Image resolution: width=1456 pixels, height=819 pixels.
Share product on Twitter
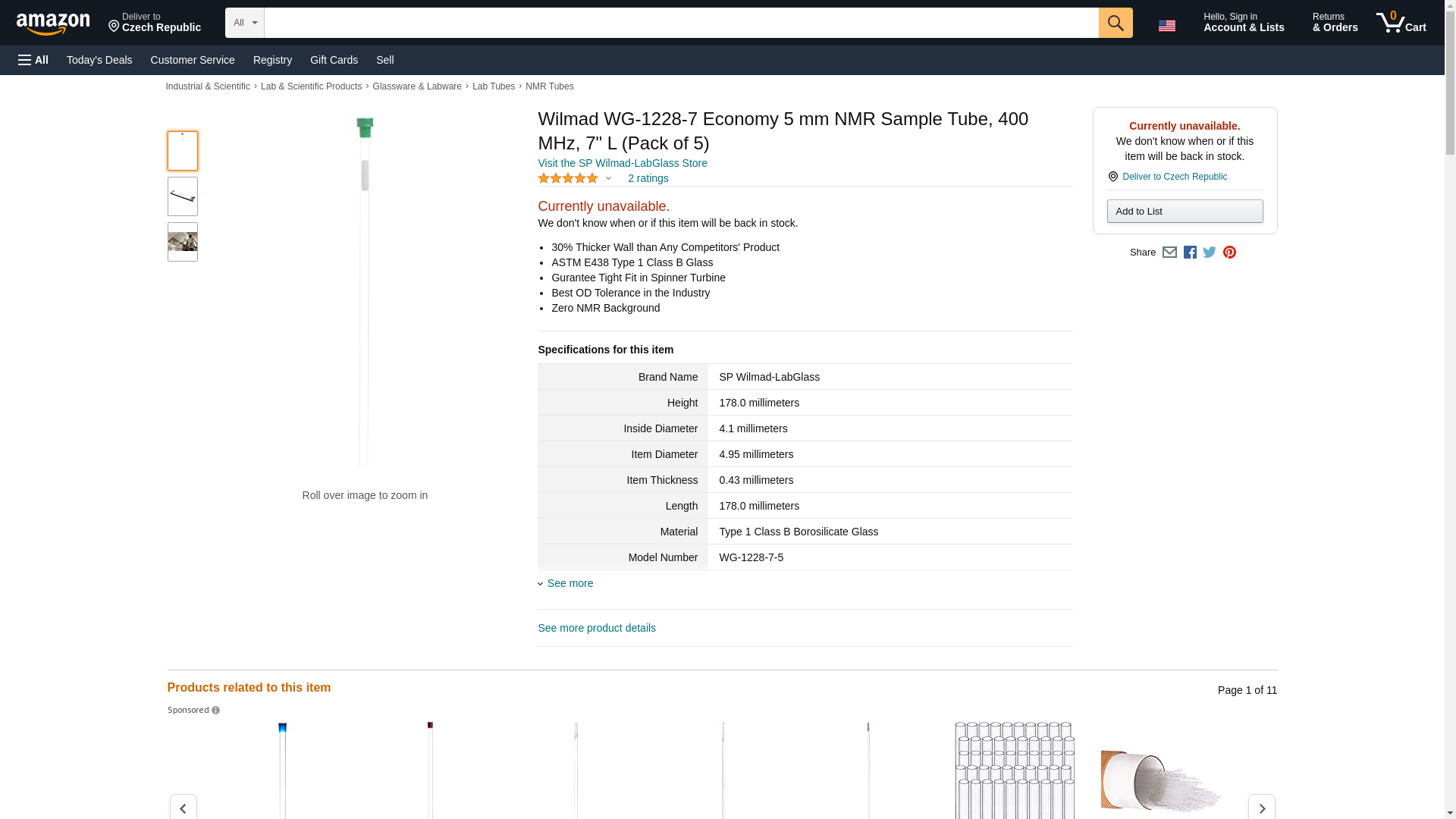pos(1210,253)
